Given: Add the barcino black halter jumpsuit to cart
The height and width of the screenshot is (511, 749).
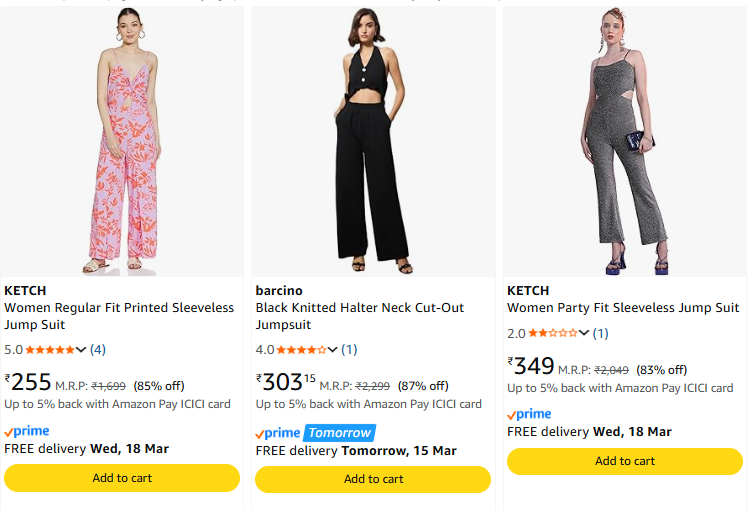Looking at the screenshot, I should tap(373, 479).
